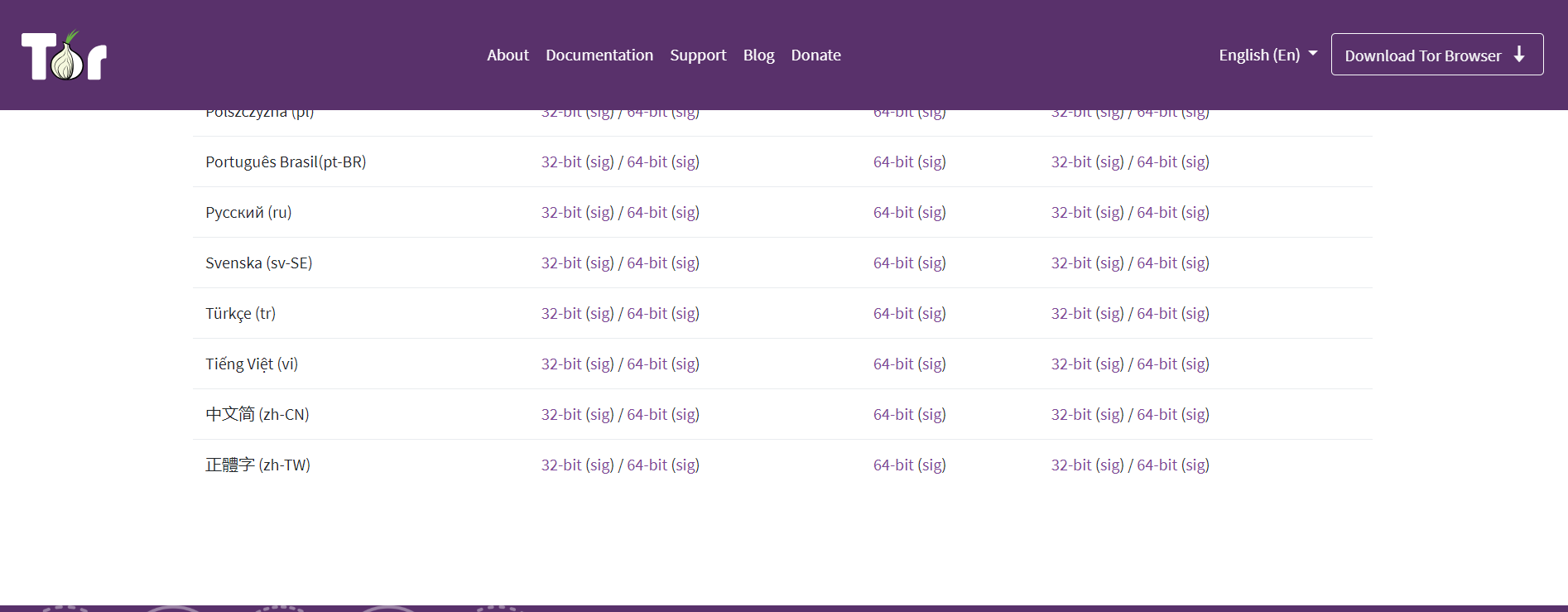Visit the Blog link in header
Screen dimensions: 1568x612
758,55
